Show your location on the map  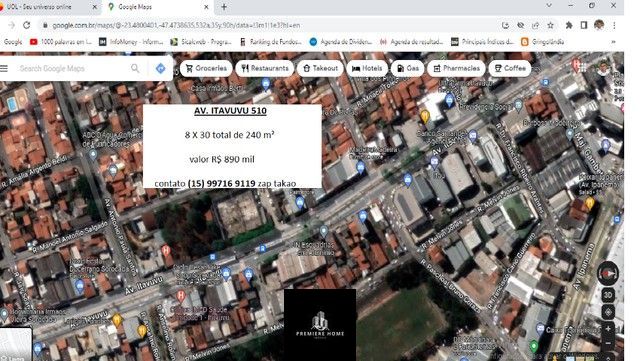tap(608, 312)
